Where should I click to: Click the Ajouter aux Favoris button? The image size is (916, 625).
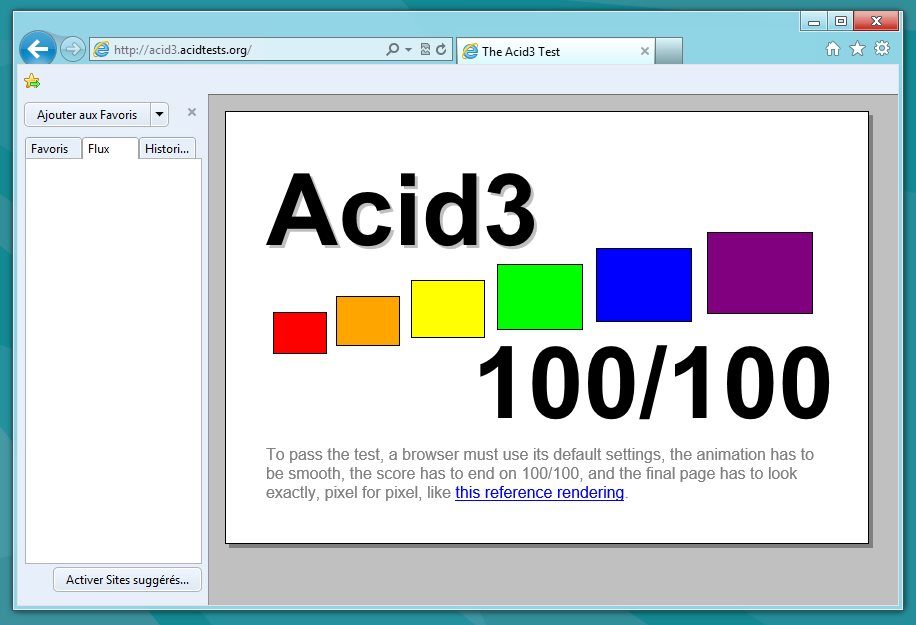(x=87, y=115)
